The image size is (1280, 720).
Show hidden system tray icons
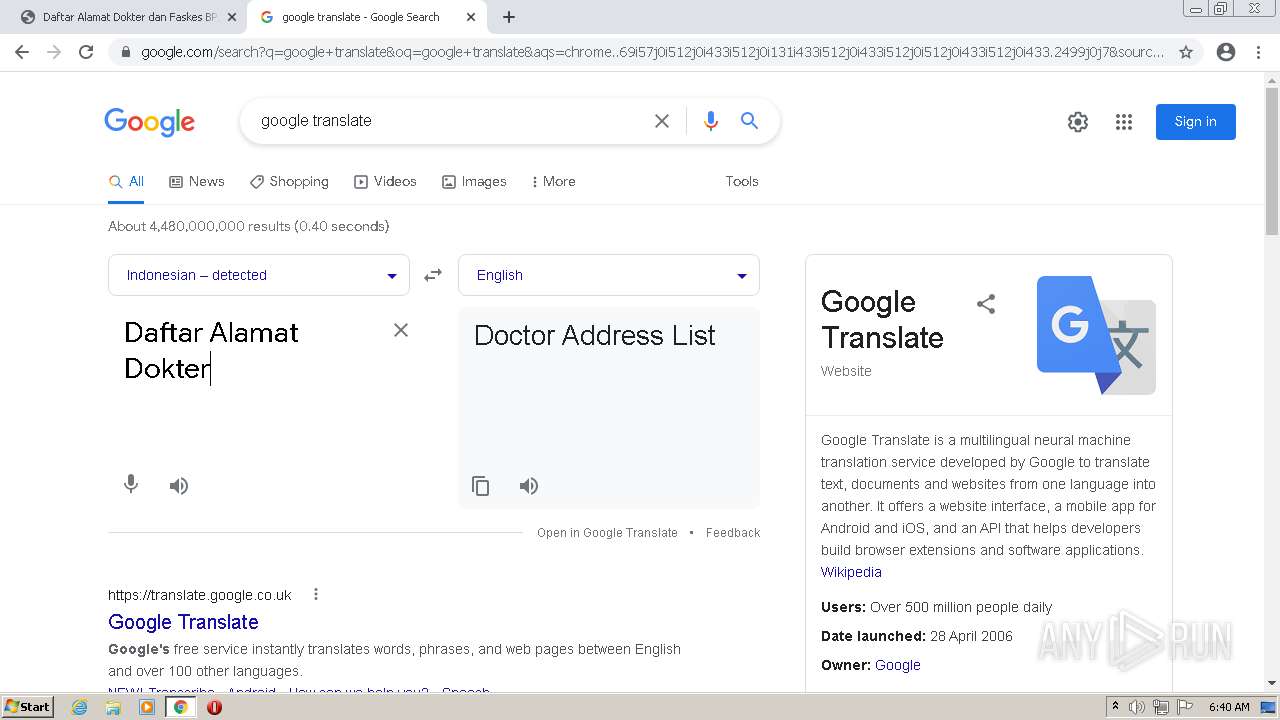coord(1115,707)
